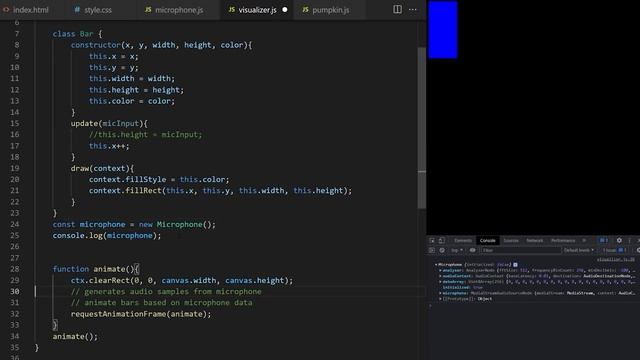Switch to the pumpkin.js tab
Viewport: 640px width, 360px height.
coord(331,10)
